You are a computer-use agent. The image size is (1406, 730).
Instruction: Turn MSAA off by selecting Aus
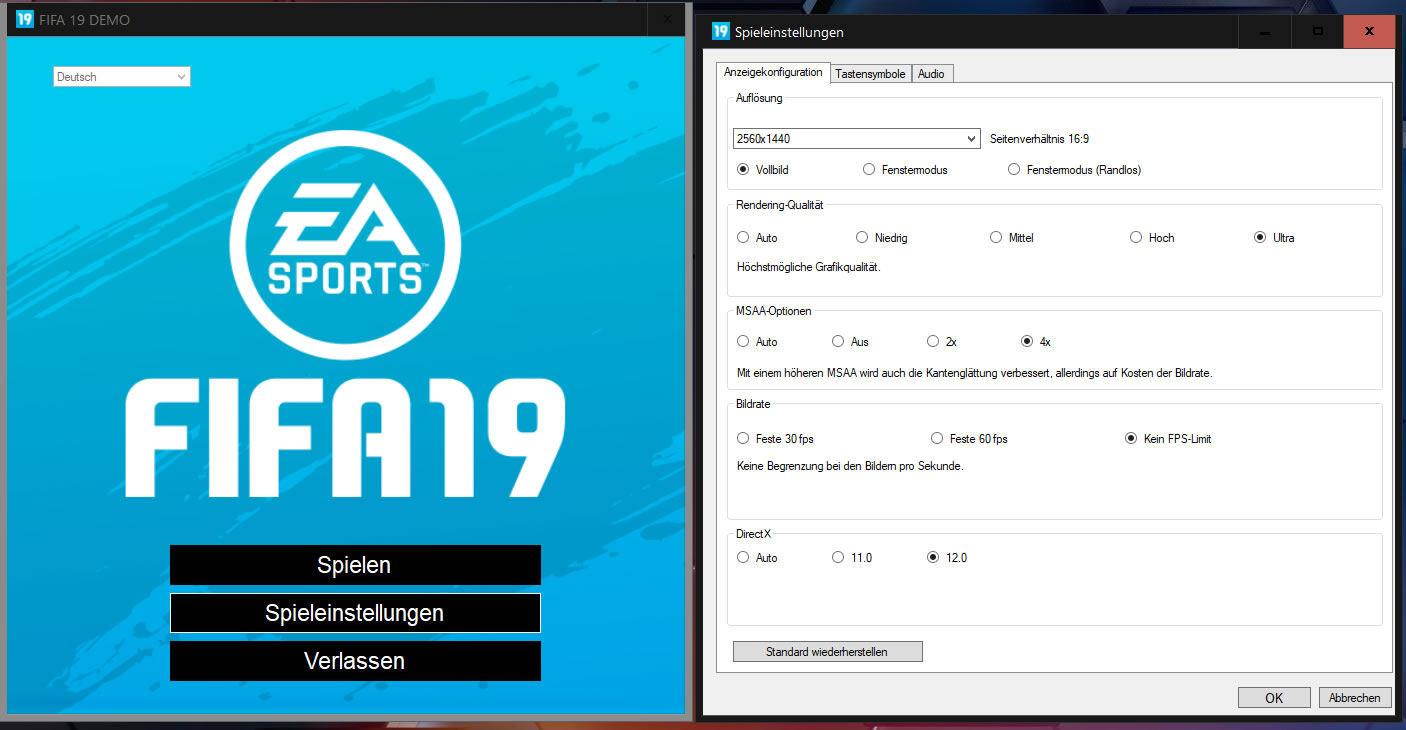tap(836, 341)
